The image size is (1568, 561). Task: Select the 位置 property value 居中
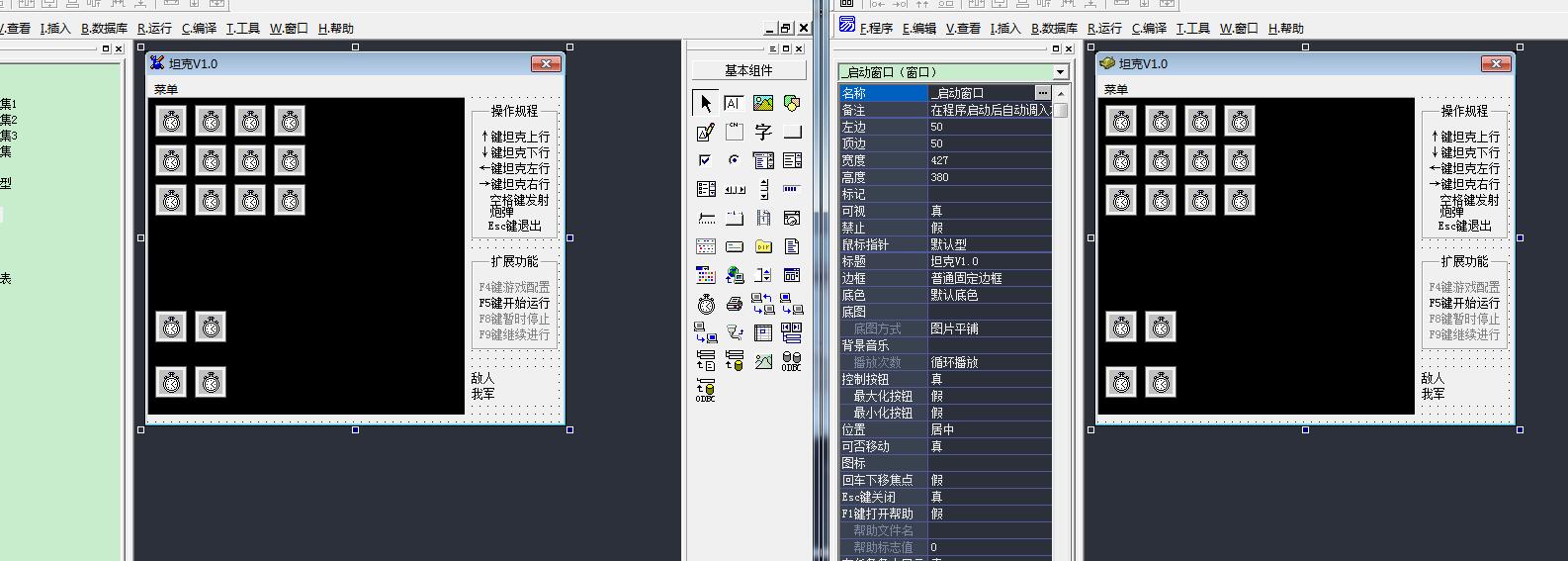coord(990,429)
